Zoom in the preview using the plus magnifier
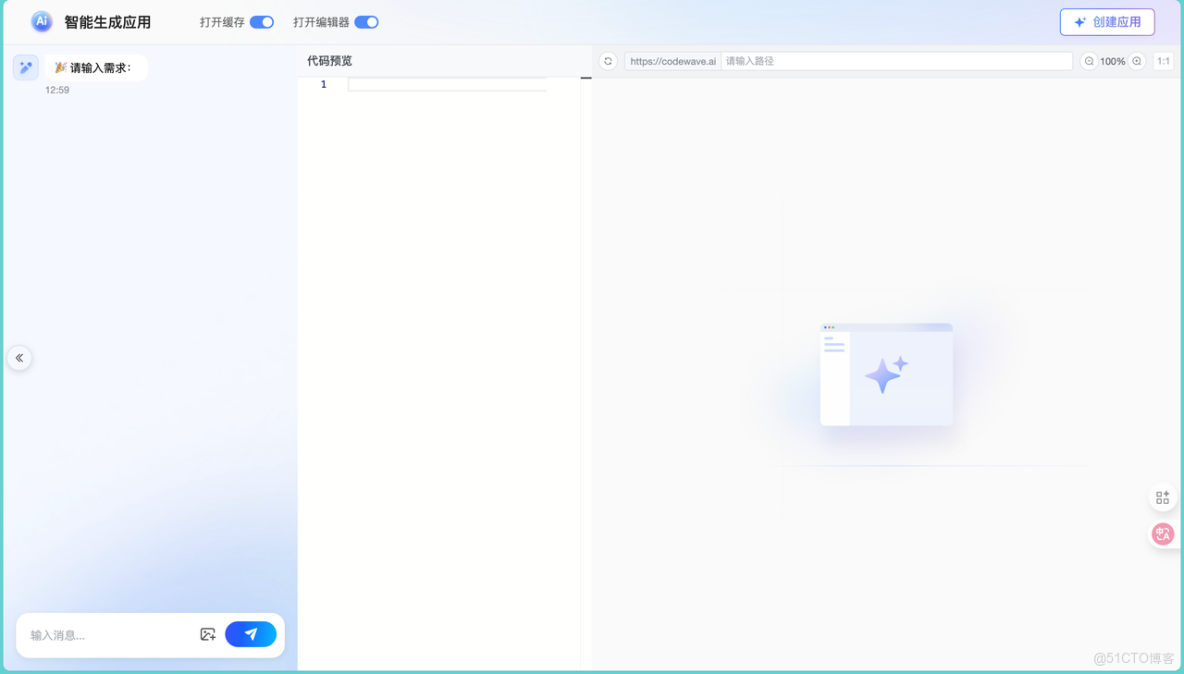 [x=1136, y=60]
